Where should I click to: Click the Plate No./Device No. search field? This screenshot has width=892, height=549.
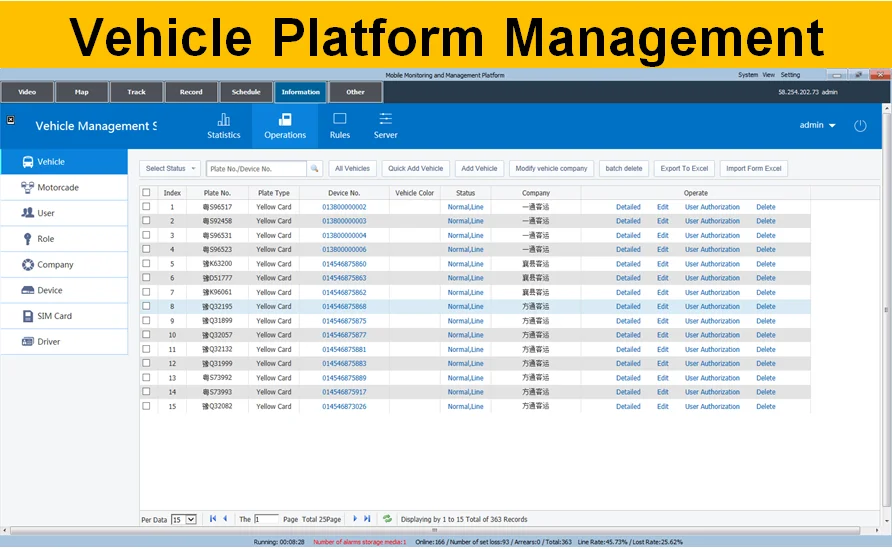pyautogui.click(x=256, y=169)
